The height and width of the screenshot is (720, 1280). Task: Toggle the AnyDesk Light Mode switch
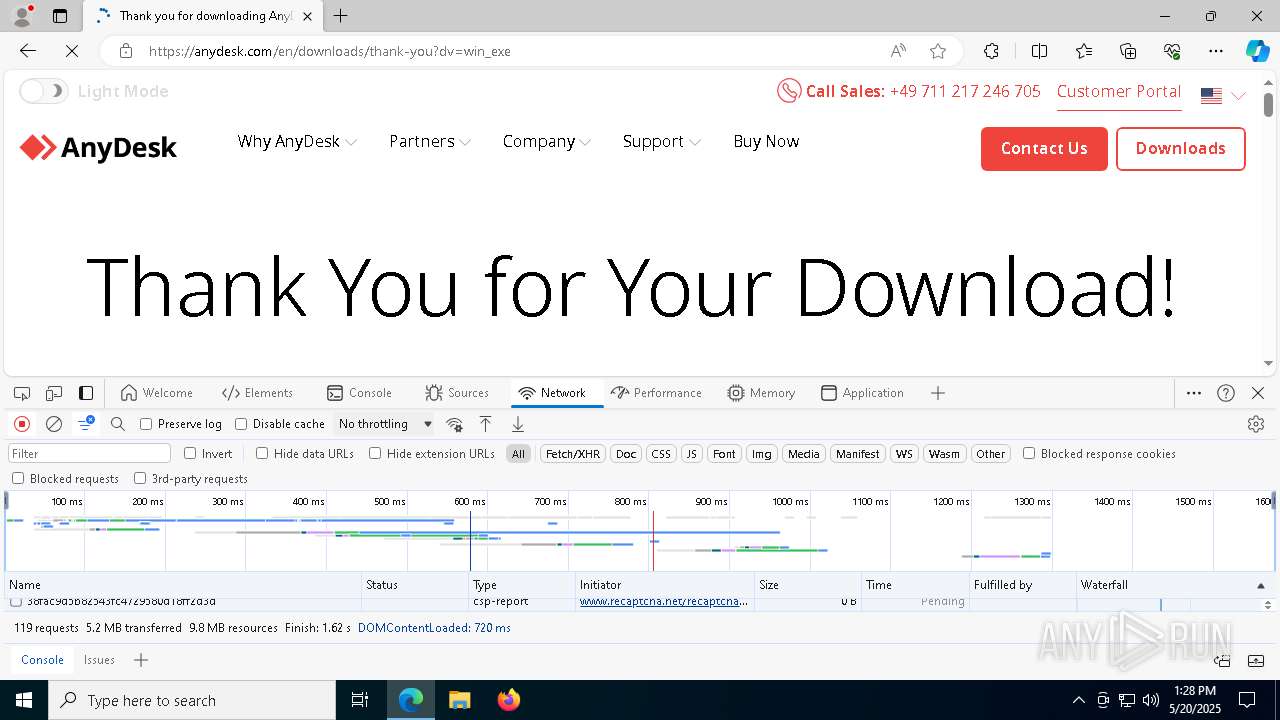point(43,91)
